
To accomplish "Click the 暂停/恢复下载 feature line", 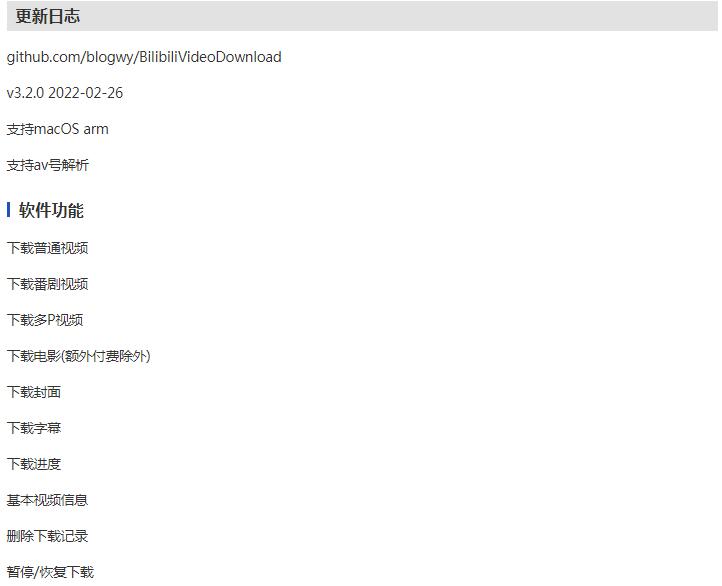I will pos(50,572).
